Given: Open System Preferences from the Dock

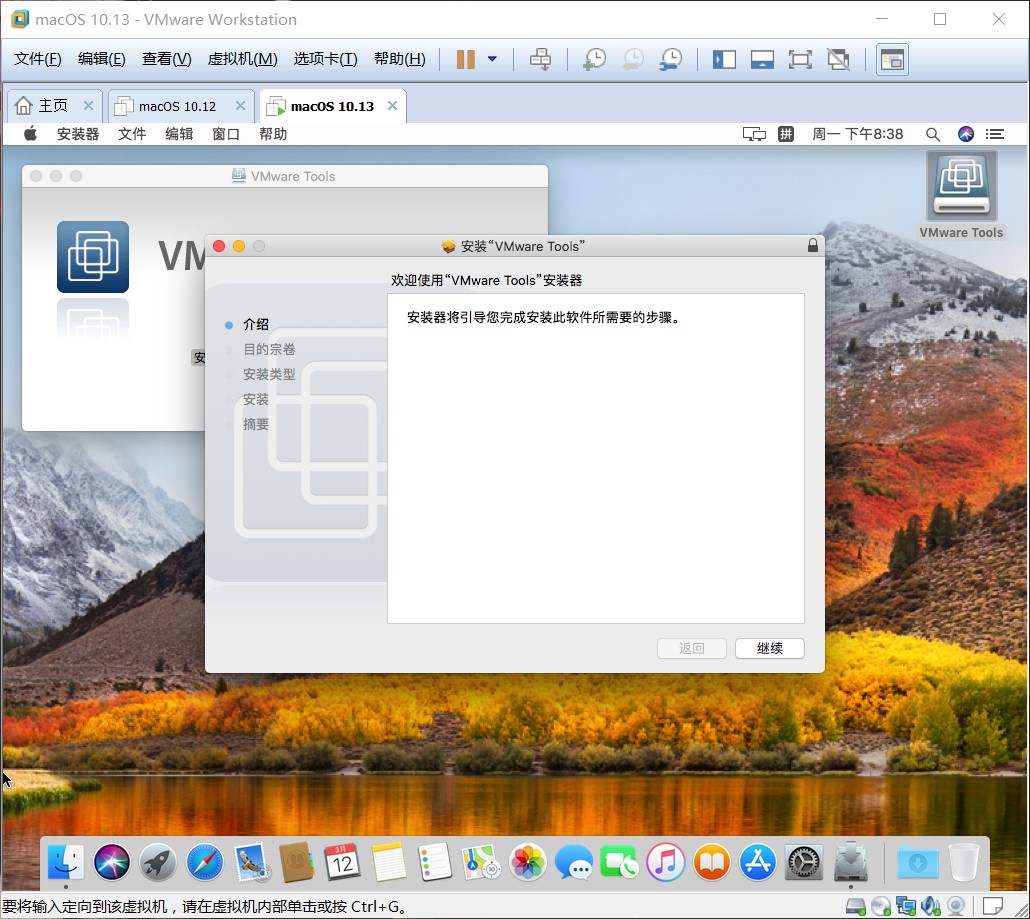Looking at the screenshot, I should (804, 861).
